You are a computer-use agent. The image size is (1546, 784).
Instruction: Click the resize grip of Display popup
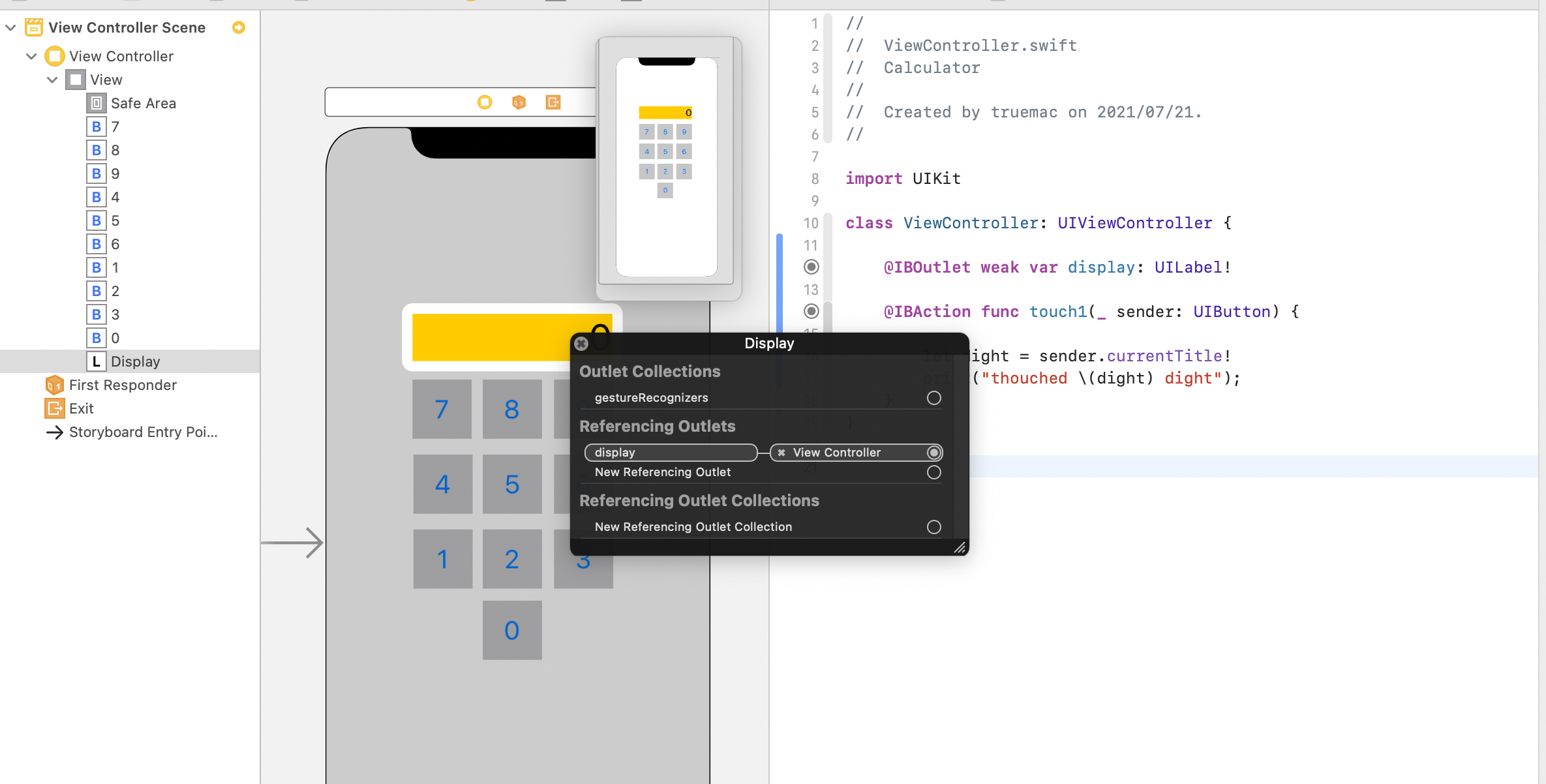(960, 548)
